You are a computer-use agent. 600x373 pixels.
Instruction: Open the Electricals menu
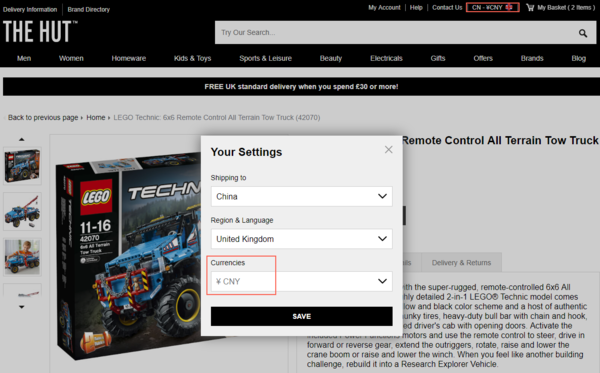tap(386, 58)
